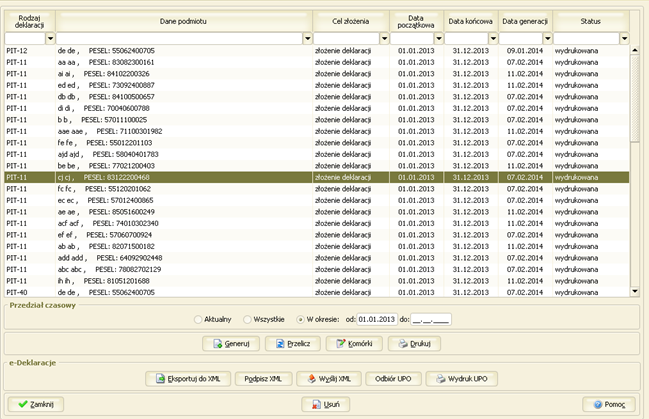The width and height of the screenshot is (649, 419).
Task: Close the window with Zamknij
Action: 36,404
